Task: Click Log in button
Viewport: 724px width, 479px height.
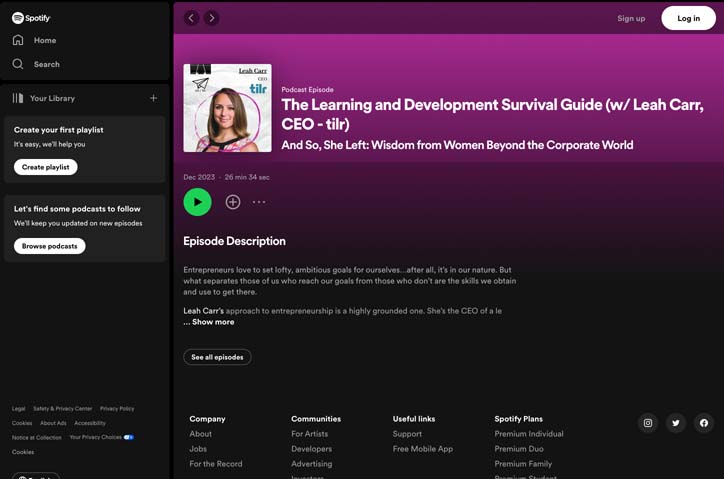Action: click(x=688, y=18)
